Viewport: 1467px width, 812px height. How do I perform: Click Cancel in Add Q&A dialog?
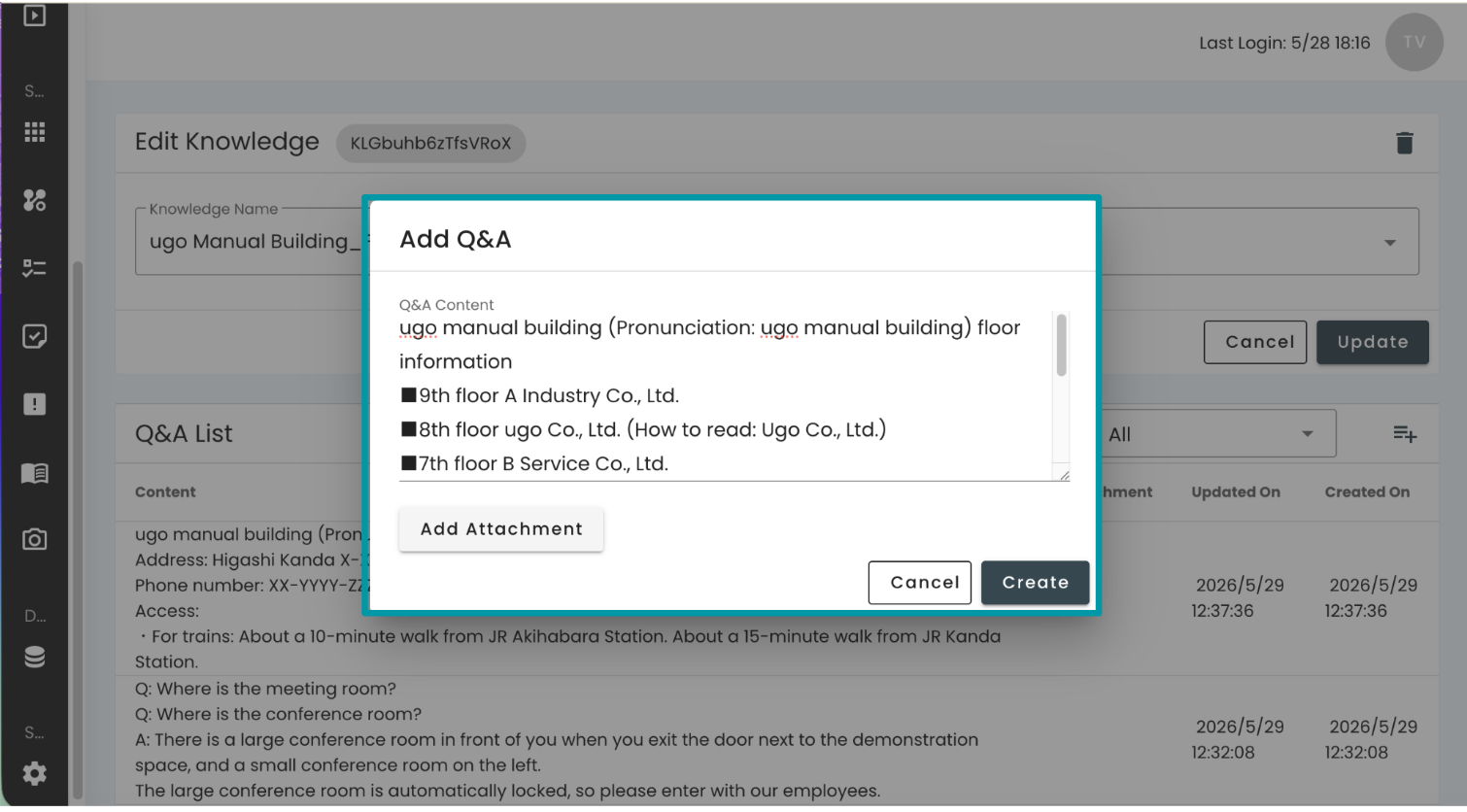click(920, 583)
